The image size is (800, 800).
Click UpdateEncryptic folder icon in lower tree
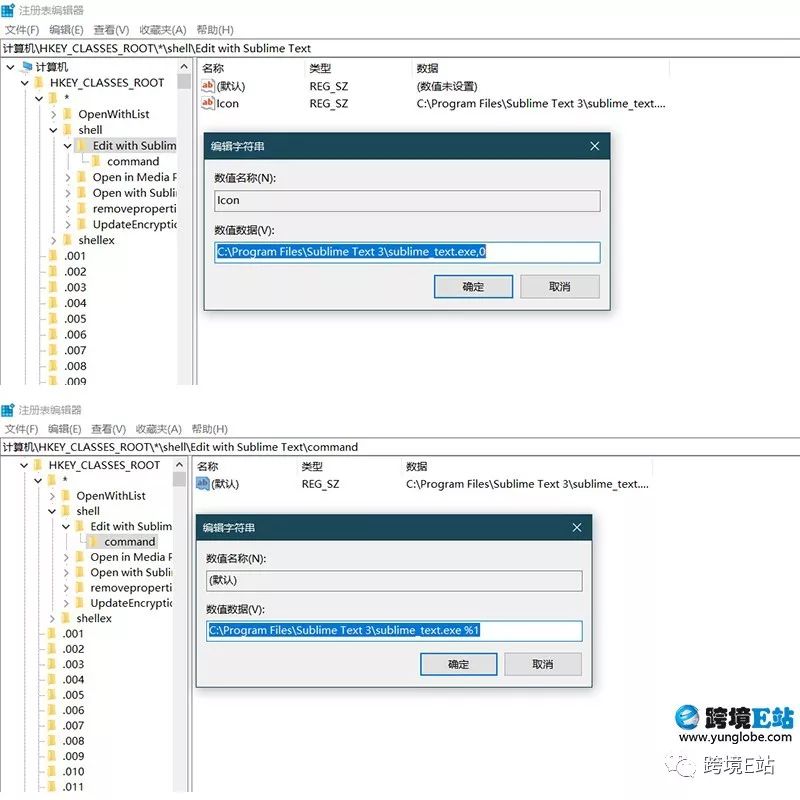(80, 603)
